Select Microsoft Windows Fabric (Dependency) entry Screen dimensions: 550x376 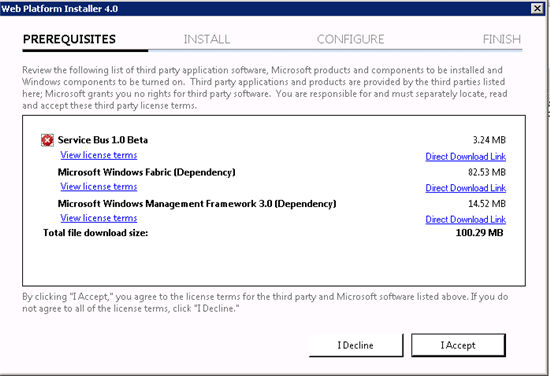pyautogui.click(x=147, y=172)
